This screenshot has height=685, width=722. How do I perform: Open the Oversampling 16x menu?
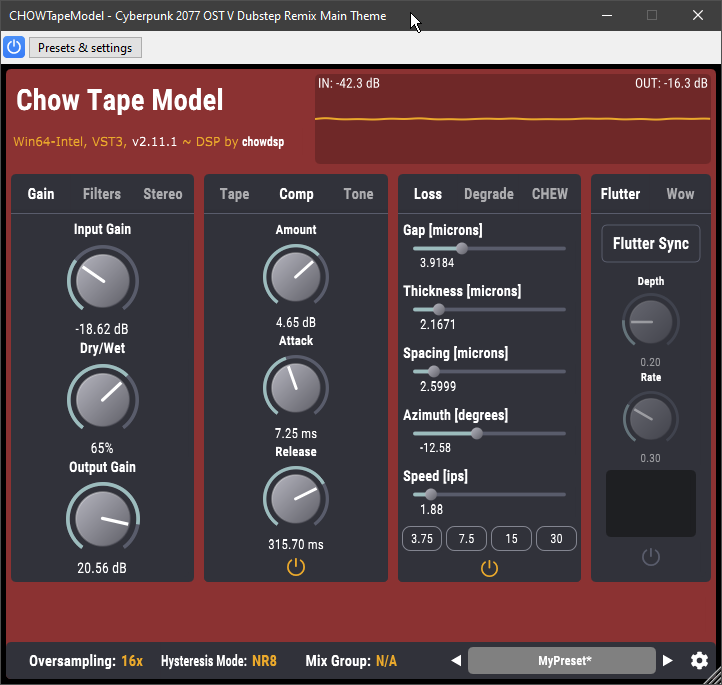tap(86, 661)
